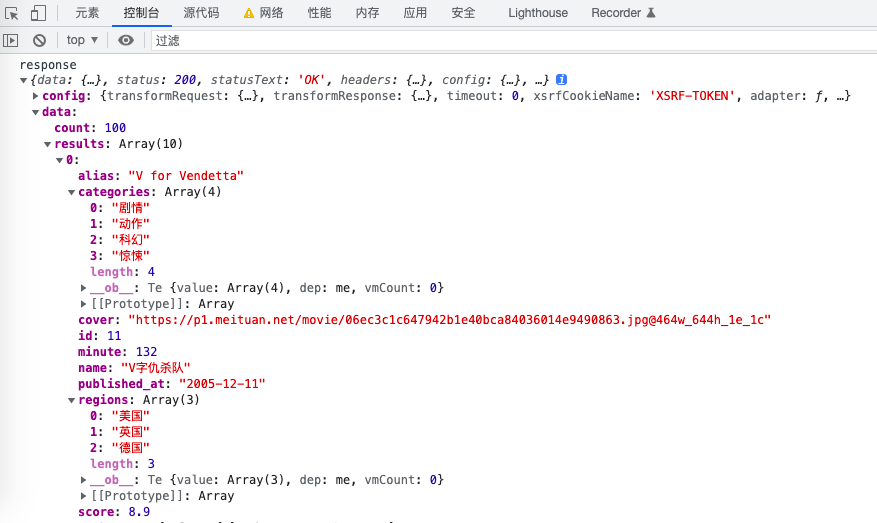Switch to the 元素 tab
The width and height of the screenshot is (877, 523).
(x=87, y=13)
